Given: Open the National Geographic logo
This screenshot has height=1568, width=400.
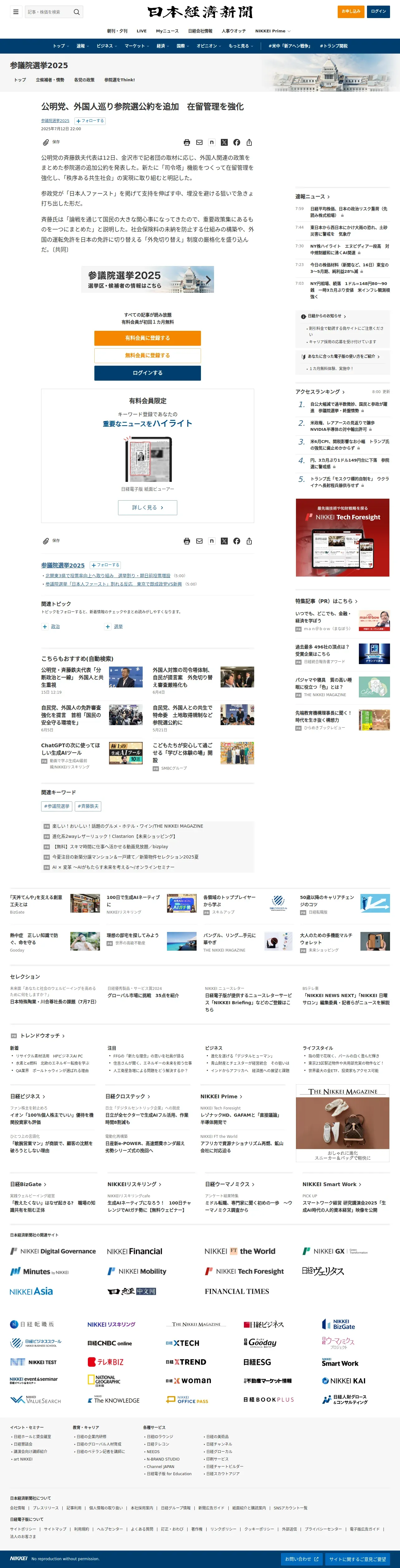Looking at the screenshot, I should (x=104, y=1381).
